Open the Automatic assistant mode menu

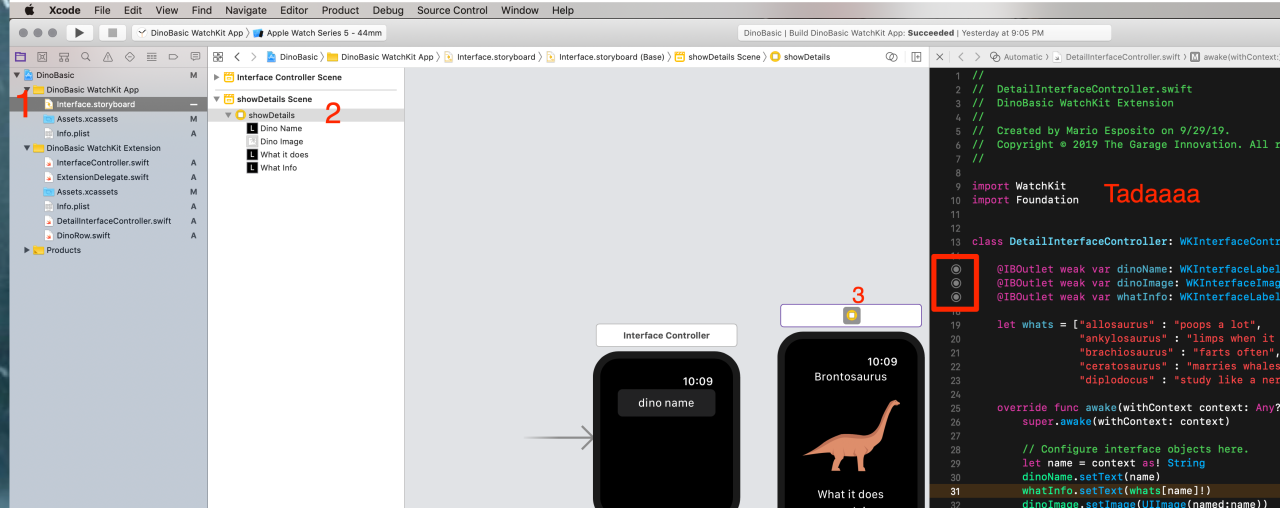(x=1015, y=57)
